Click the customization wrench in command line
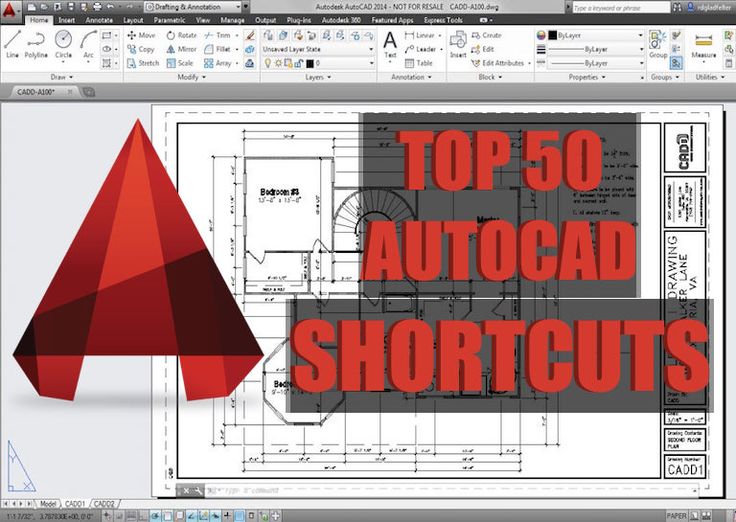This screenshot has height=522, width=736. click(x=198, y=491)
